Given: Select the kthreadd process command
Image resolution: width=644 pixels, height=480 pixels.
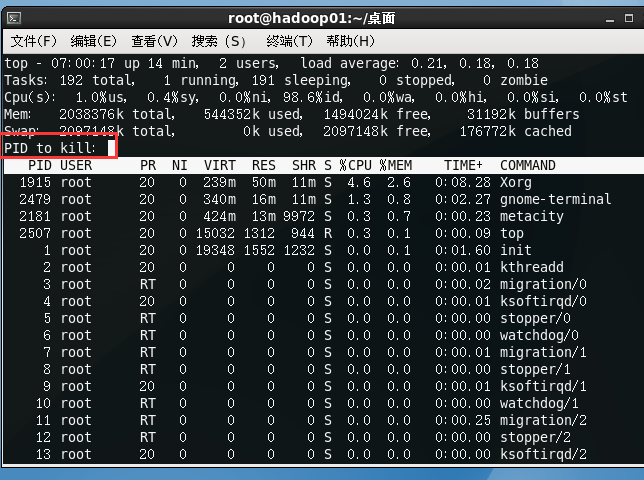Looking at the screenshot, I should click(x=532, y=267).
